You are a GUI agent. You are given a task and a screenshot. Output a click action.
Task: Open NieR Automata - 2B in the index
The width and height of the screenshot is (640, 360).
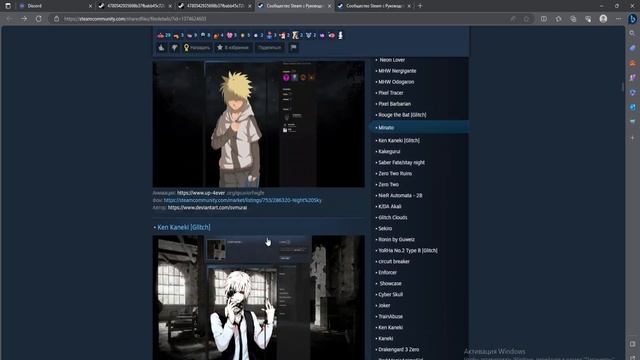(x=400, y=196)
